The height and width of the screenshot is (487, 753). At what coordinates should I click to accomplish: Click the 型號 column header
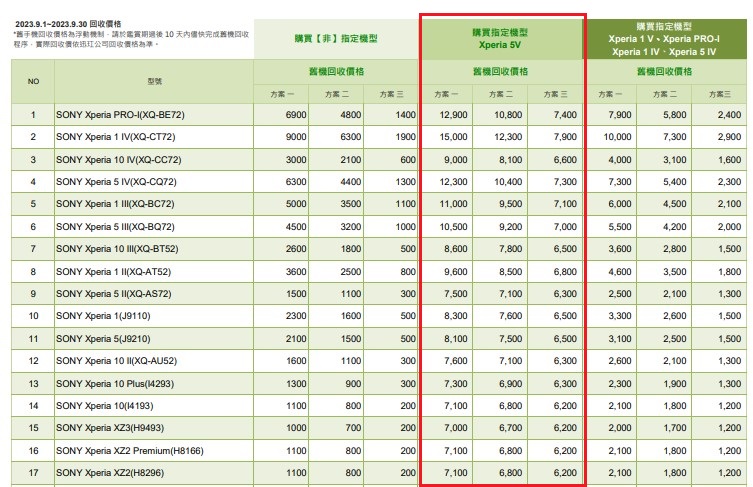coord(153,81)
